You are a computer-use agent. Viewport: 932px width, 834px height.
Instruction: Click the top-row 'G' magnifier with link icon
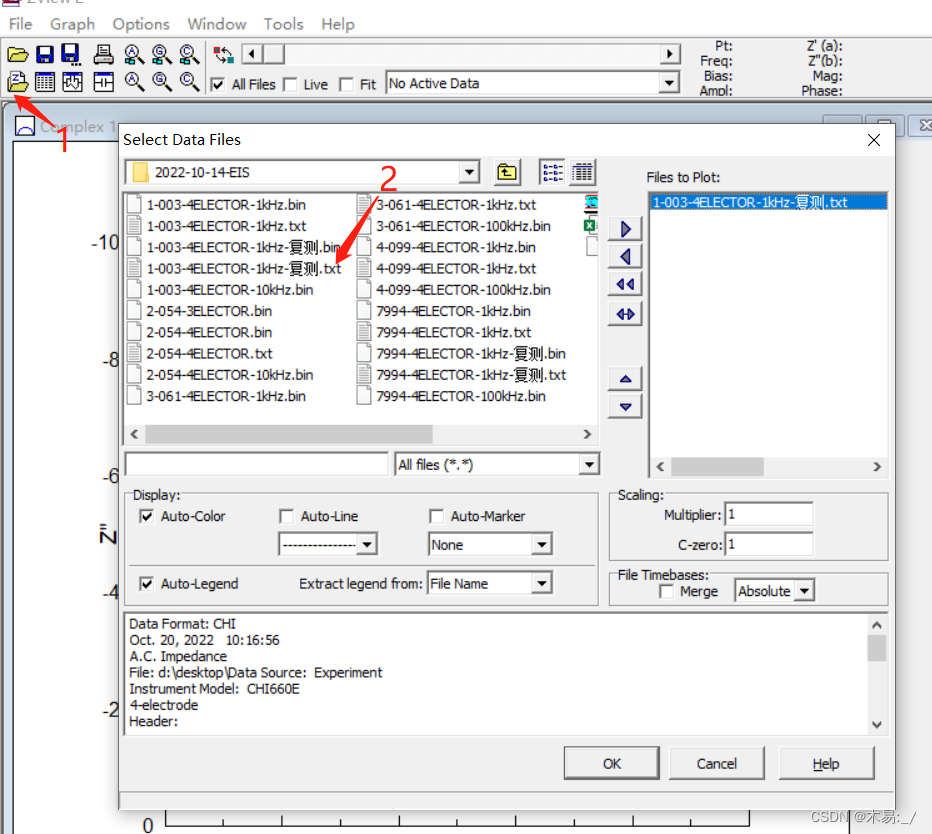162,55
